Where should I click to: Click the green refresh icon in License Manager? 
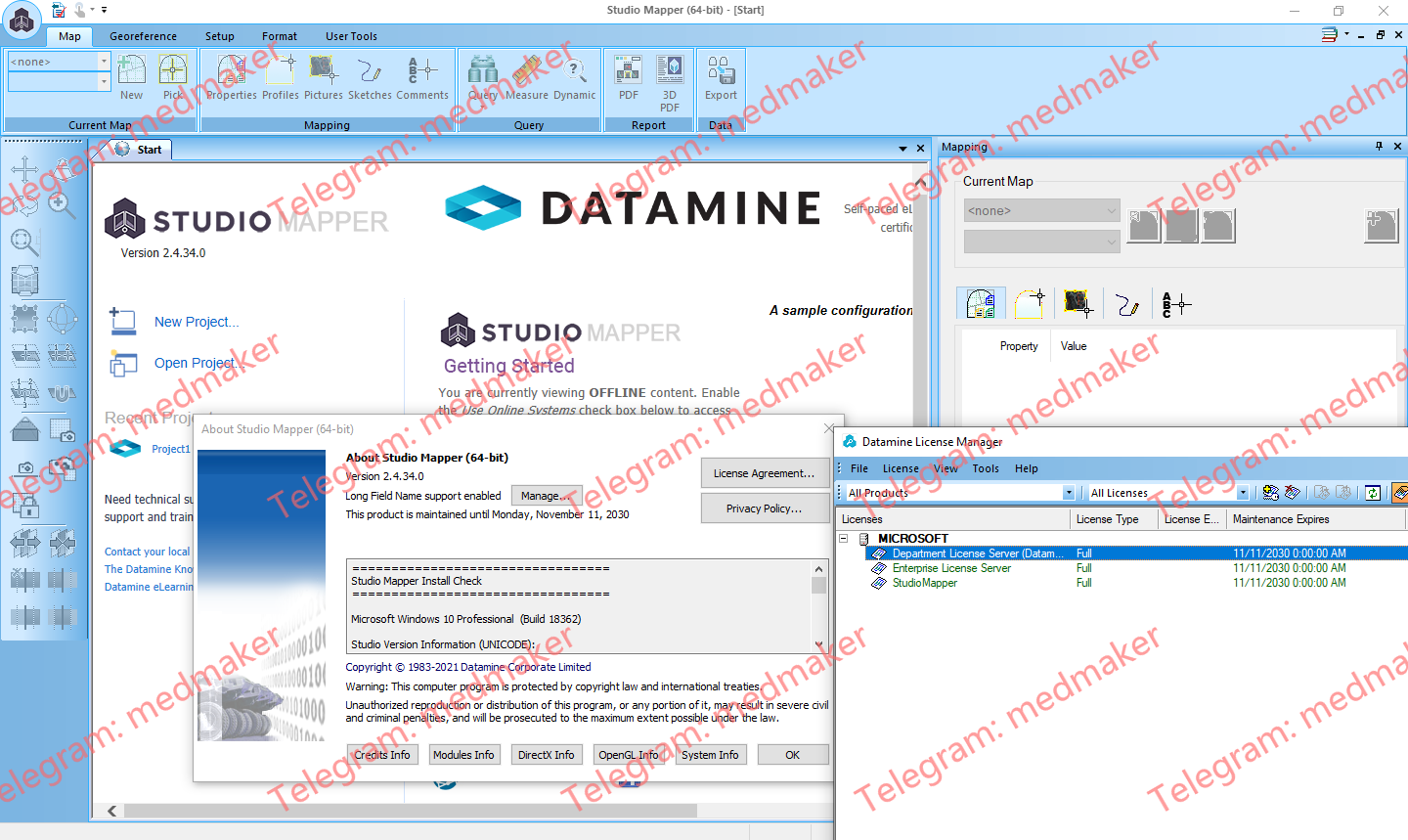coord(1373,493)
